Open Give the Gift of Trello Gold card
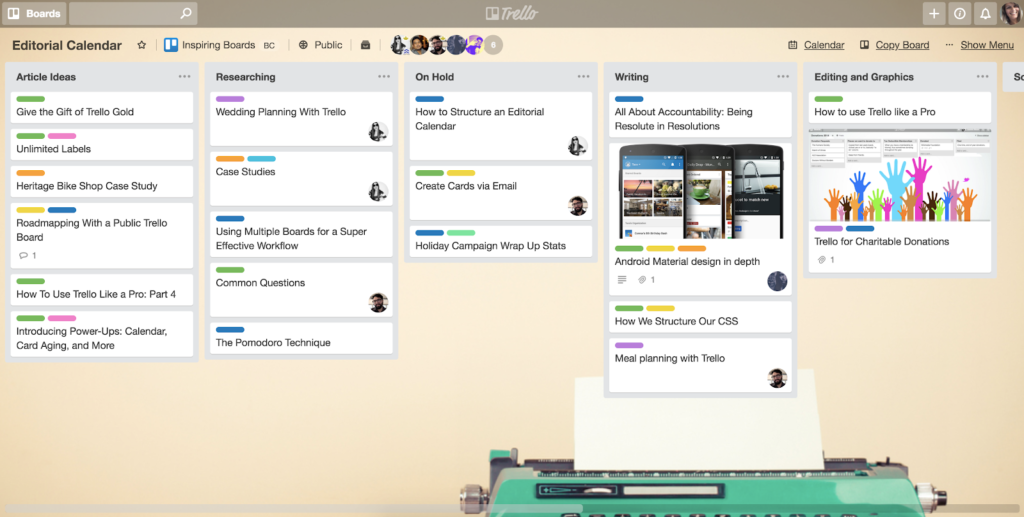 click(102, 107)
